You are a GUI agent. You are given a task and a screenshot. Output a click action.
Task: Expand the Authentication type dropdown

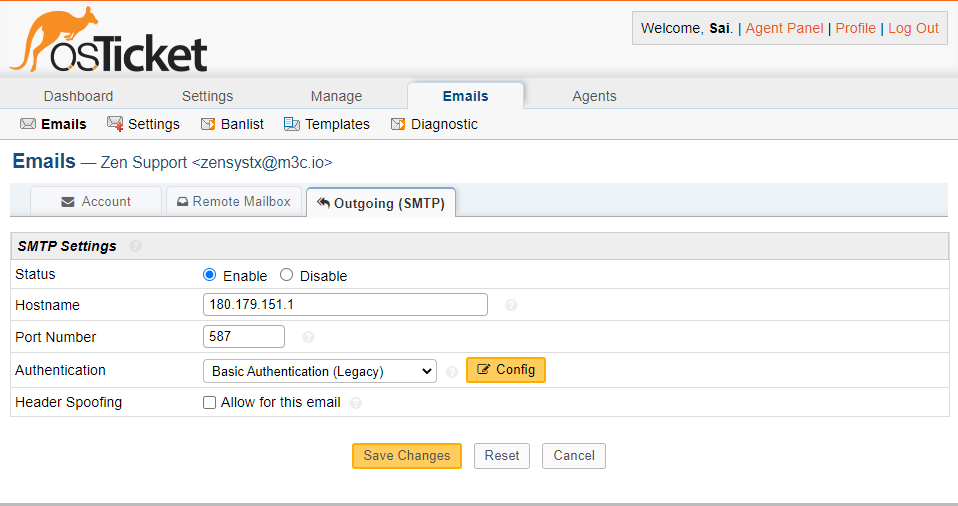(319, 371)
